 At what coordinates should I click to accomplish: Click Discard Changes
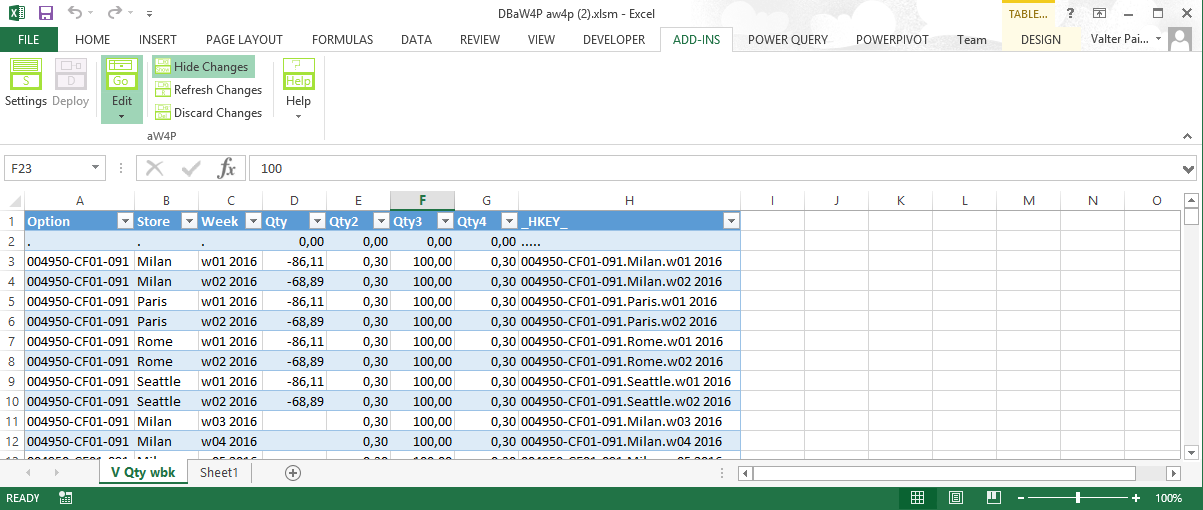[208, 113]
